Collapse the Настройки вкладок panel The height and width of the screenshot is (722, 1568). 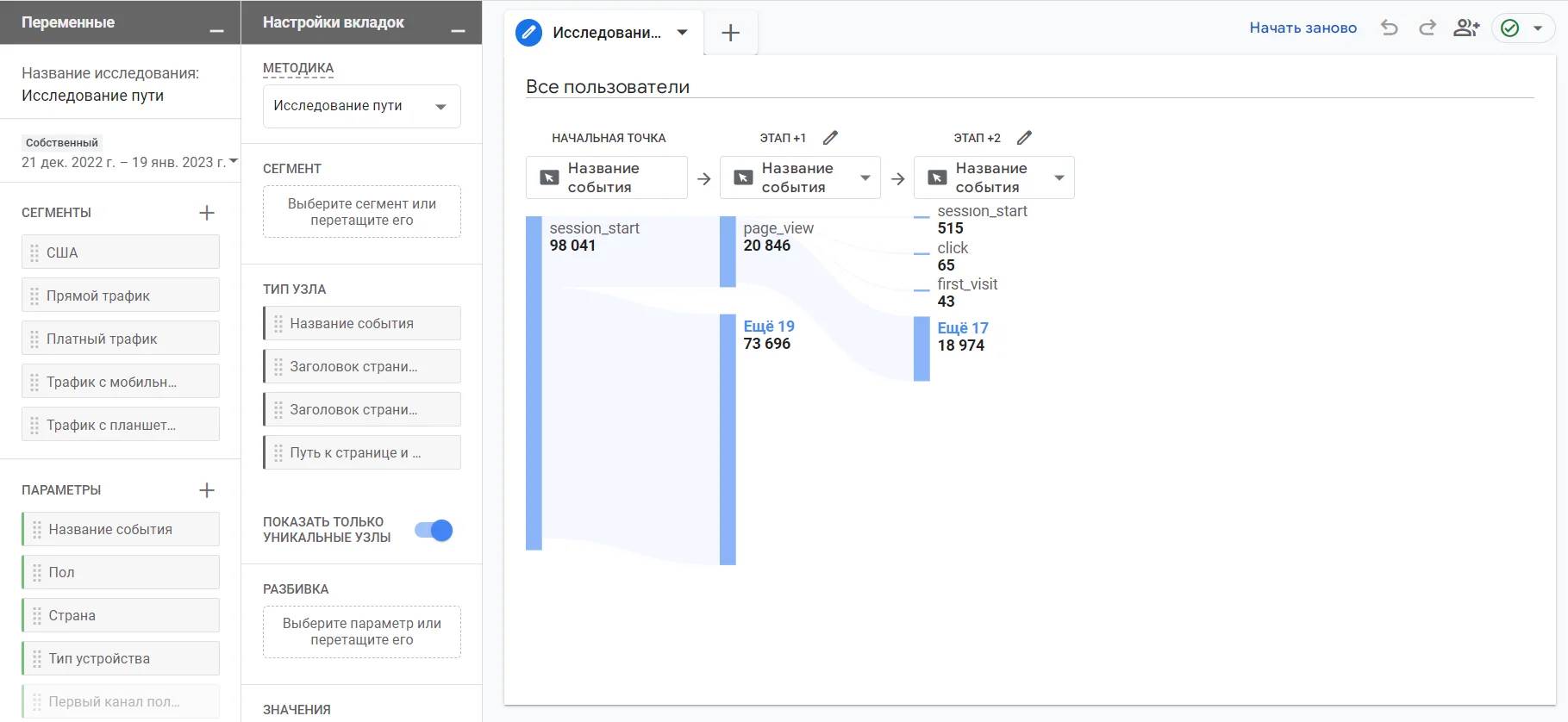[458, 31]
